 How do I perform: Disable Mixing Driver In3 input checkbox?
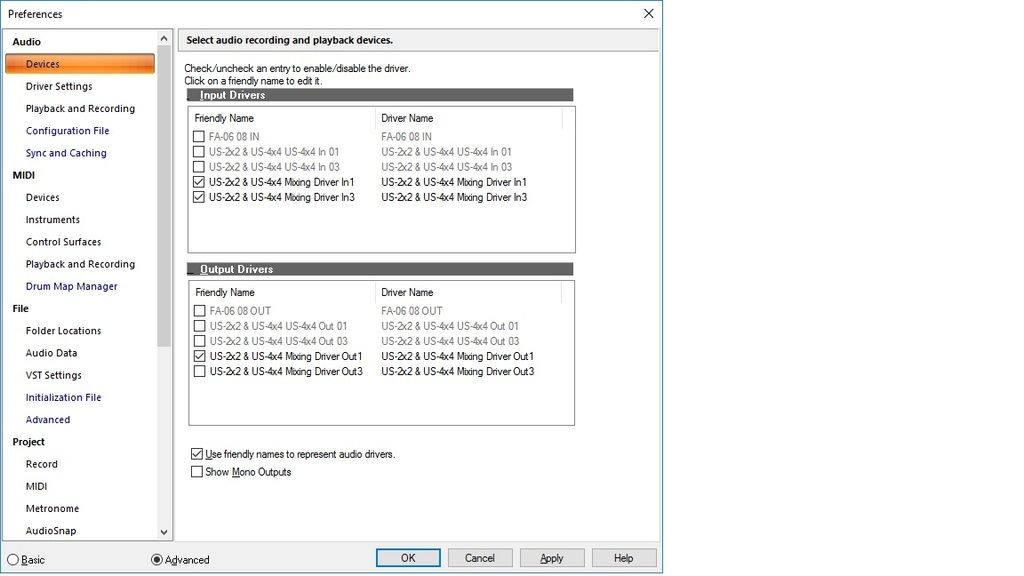pos(199,198)
